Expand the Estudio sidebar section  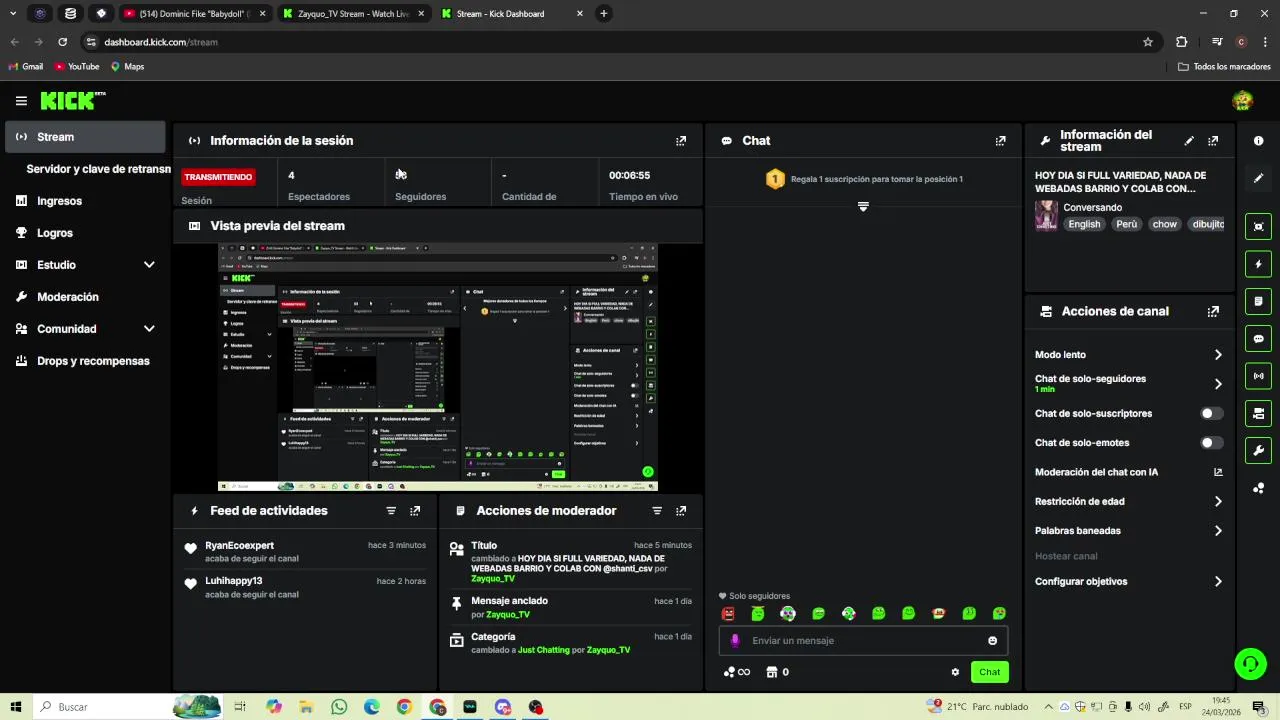point(149,265)
